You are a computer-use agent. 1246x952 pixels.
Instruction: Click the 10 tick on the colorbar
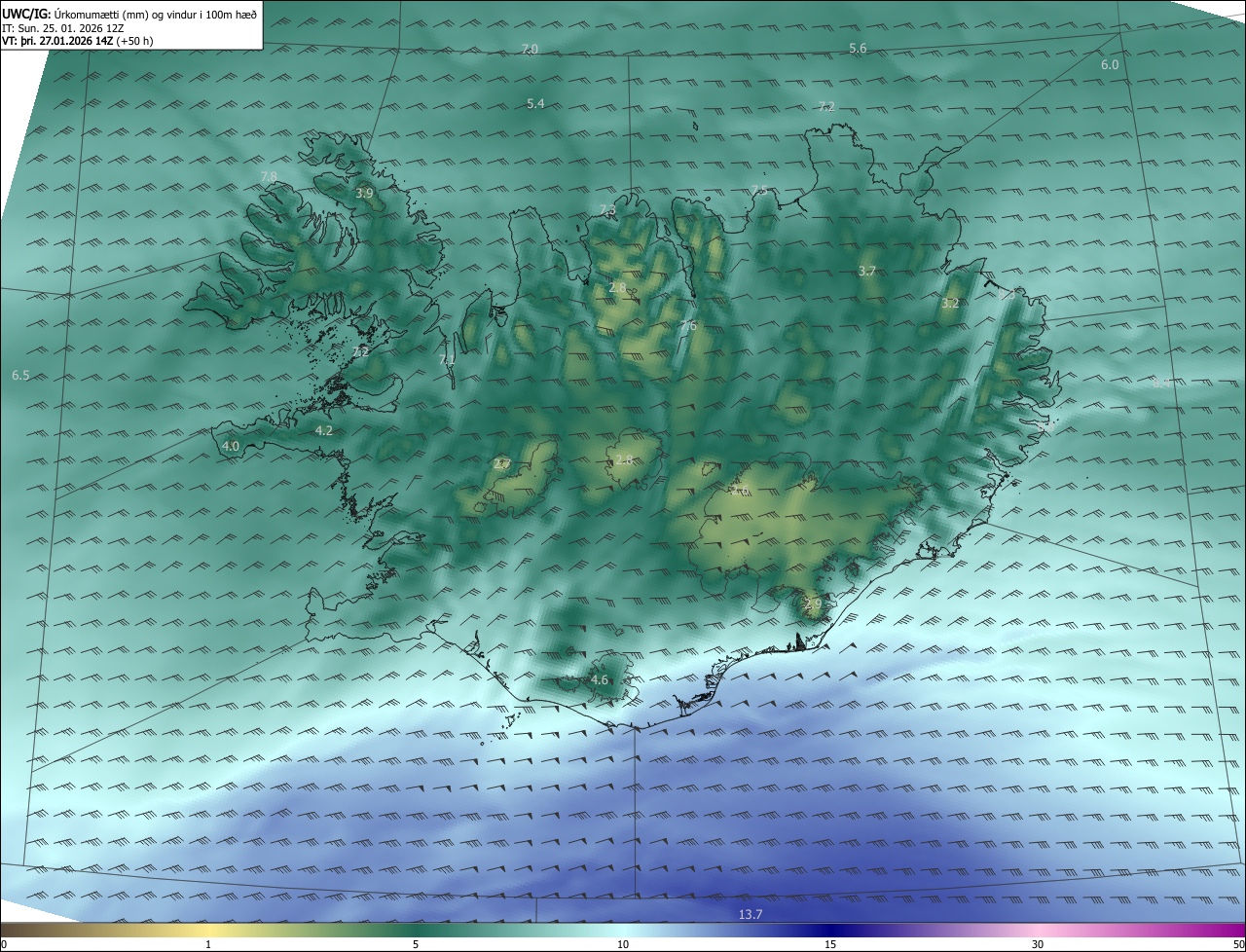coord(623,944)
